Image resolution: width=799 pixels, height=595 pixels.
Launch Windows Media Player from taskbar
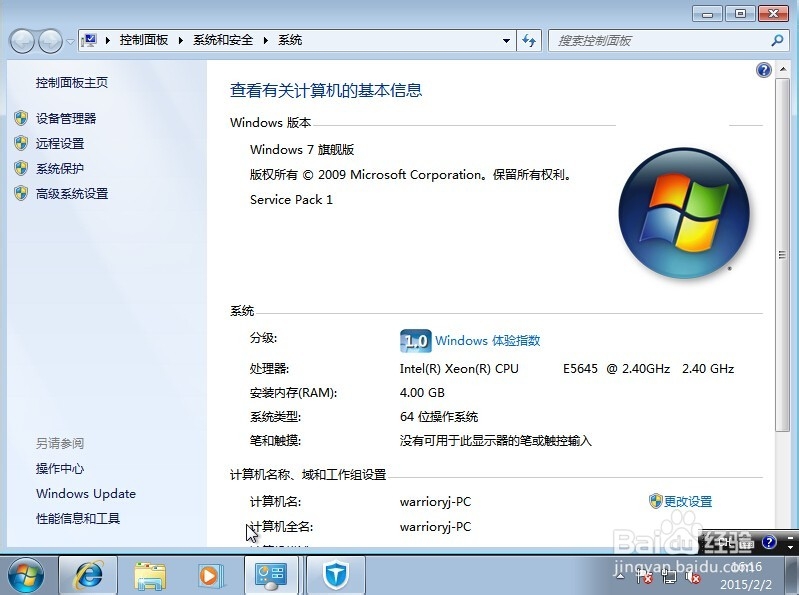click(211, 576)
